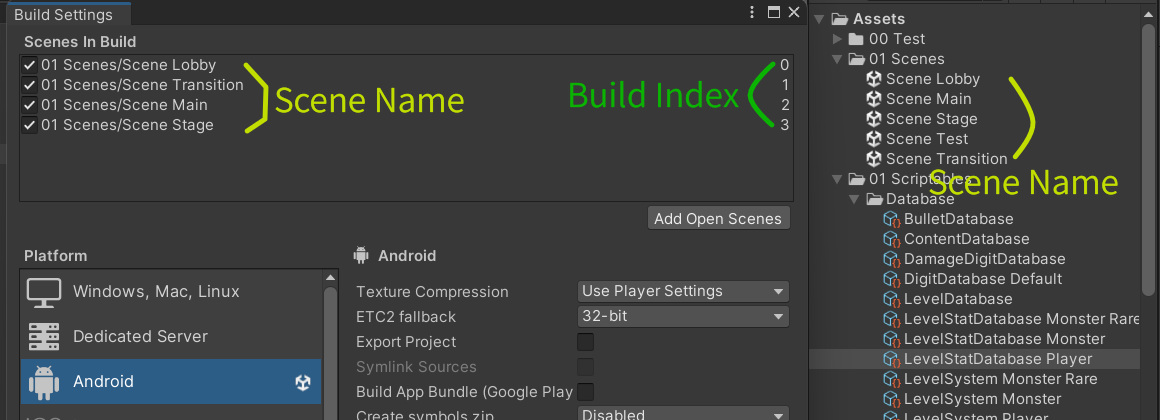1160x420 pixels.
Task: Click the LevelDatabase asset icon
Action: (x=891, y=299)
